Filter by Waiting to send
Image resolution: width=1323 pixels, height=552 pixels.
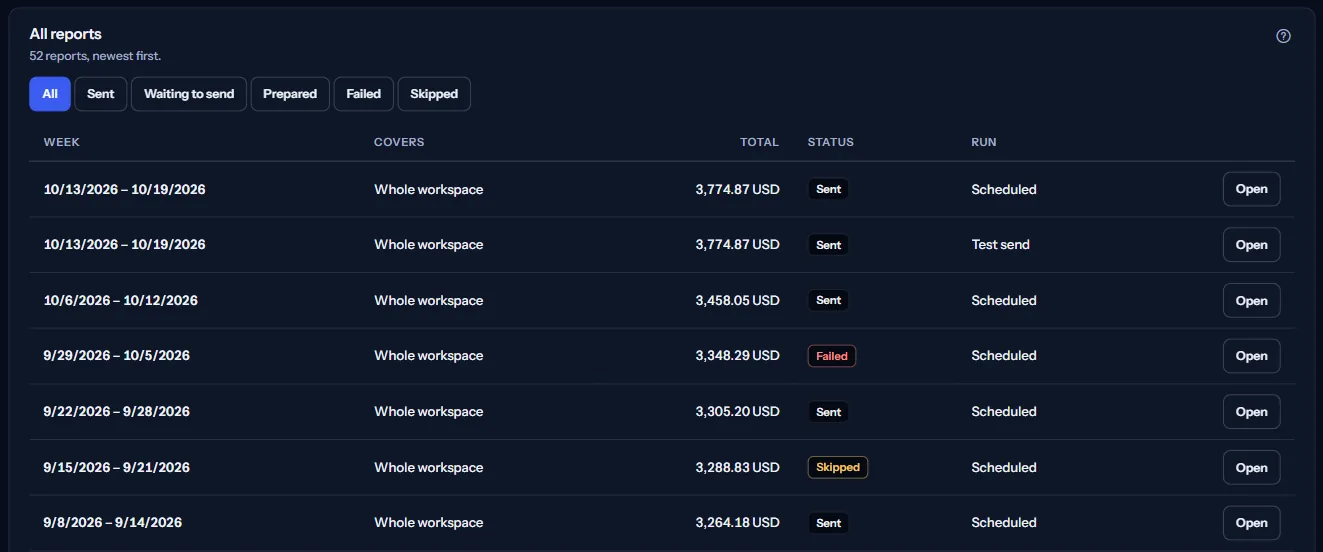[x=189, y=94]
